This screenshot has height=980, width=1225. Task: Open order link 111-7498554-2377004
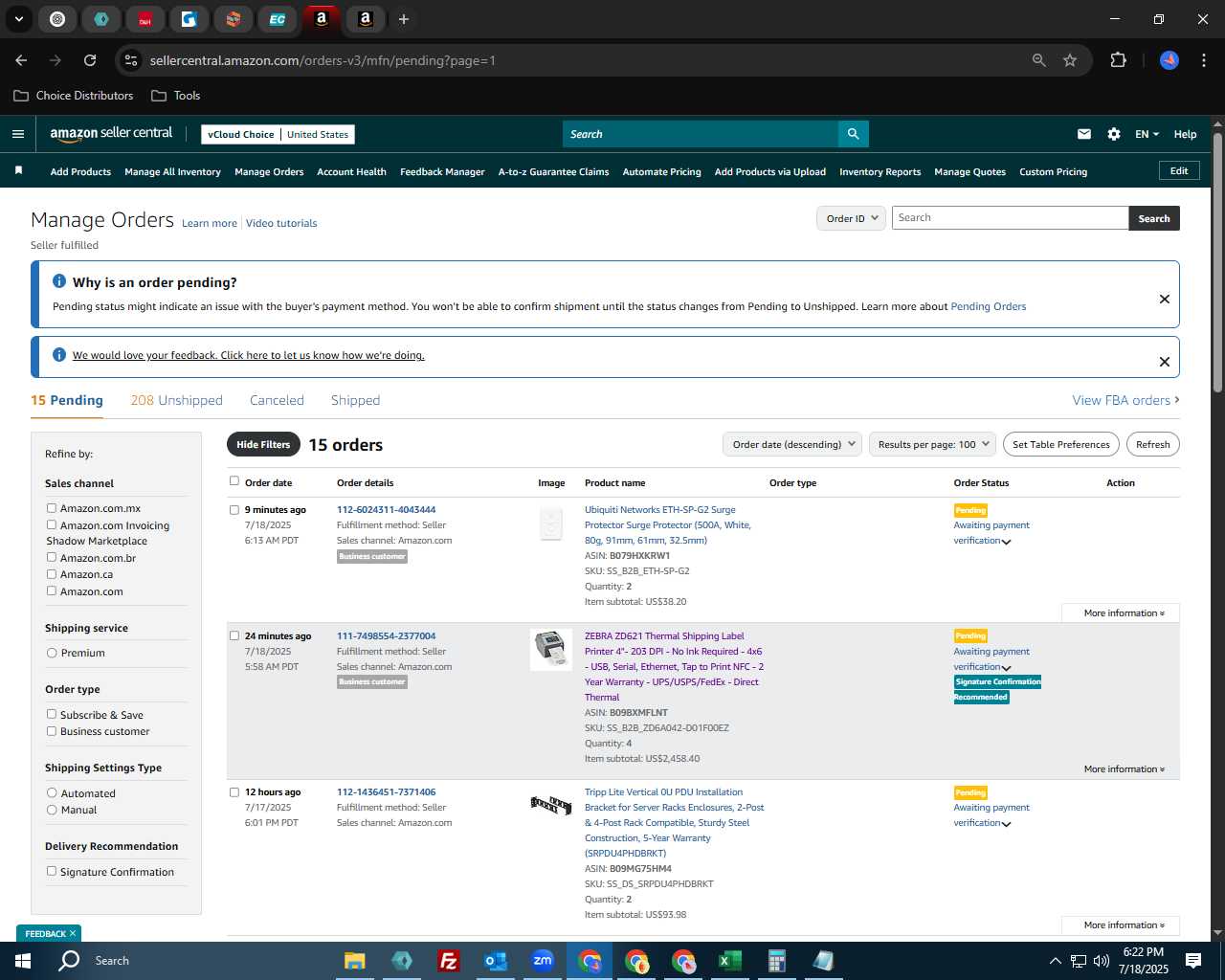coord(386,635)
